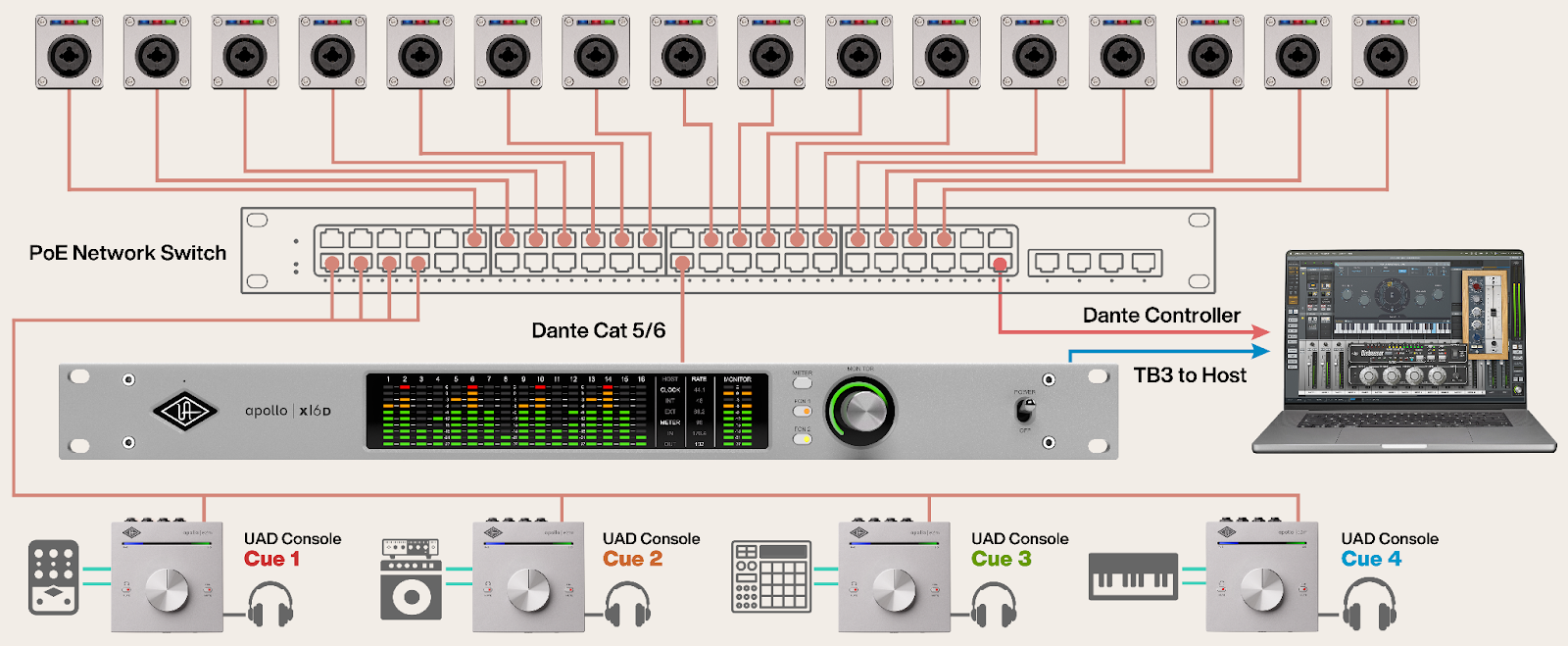Screen dimensions: 1568x646
Task: Flip the POWER switch on the Apollo x16D
Action: [1025, 411]
